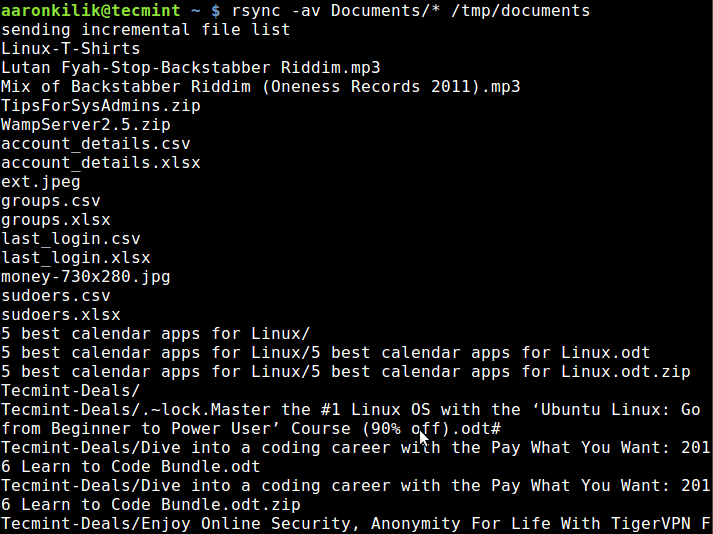This screenshot has width=713, height=534.
Task: Click the line ending in Linux.odt
Action: point(326,353)
